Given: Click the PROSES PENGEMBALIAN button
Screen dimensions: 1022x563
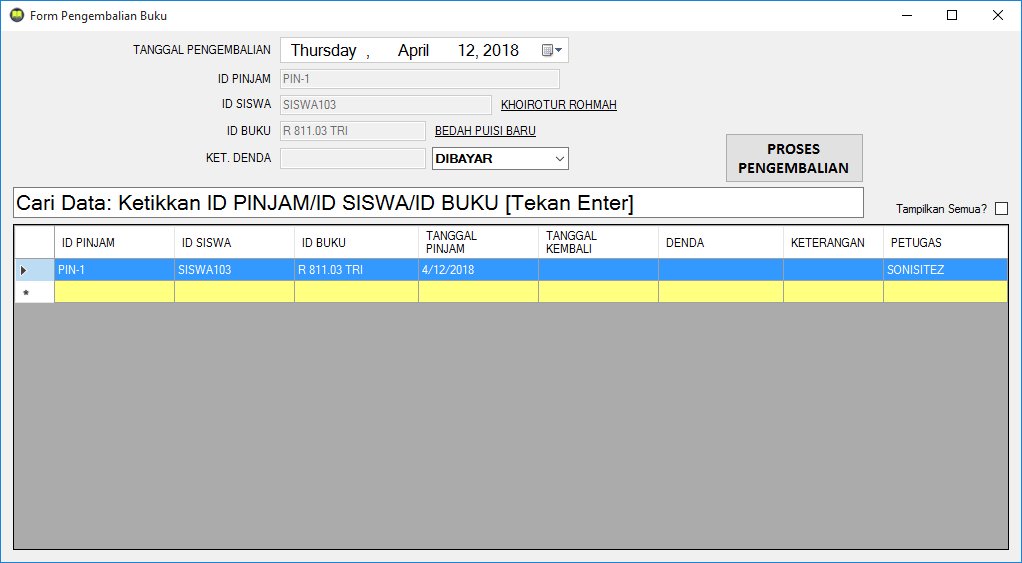Looking at the screenshot, I should coord(793,158).
